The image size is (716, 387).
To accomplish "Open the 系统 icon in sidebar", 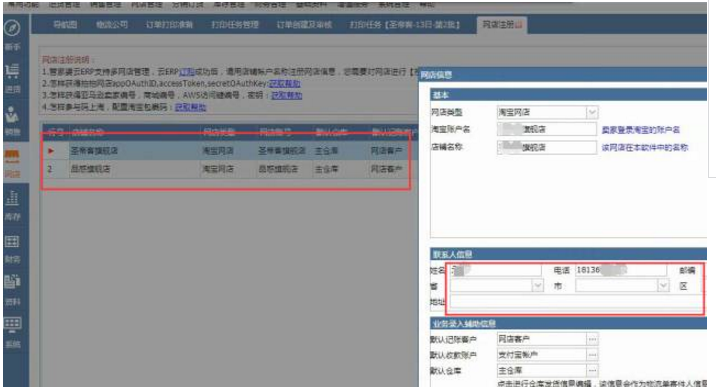I will click(12, 324).
